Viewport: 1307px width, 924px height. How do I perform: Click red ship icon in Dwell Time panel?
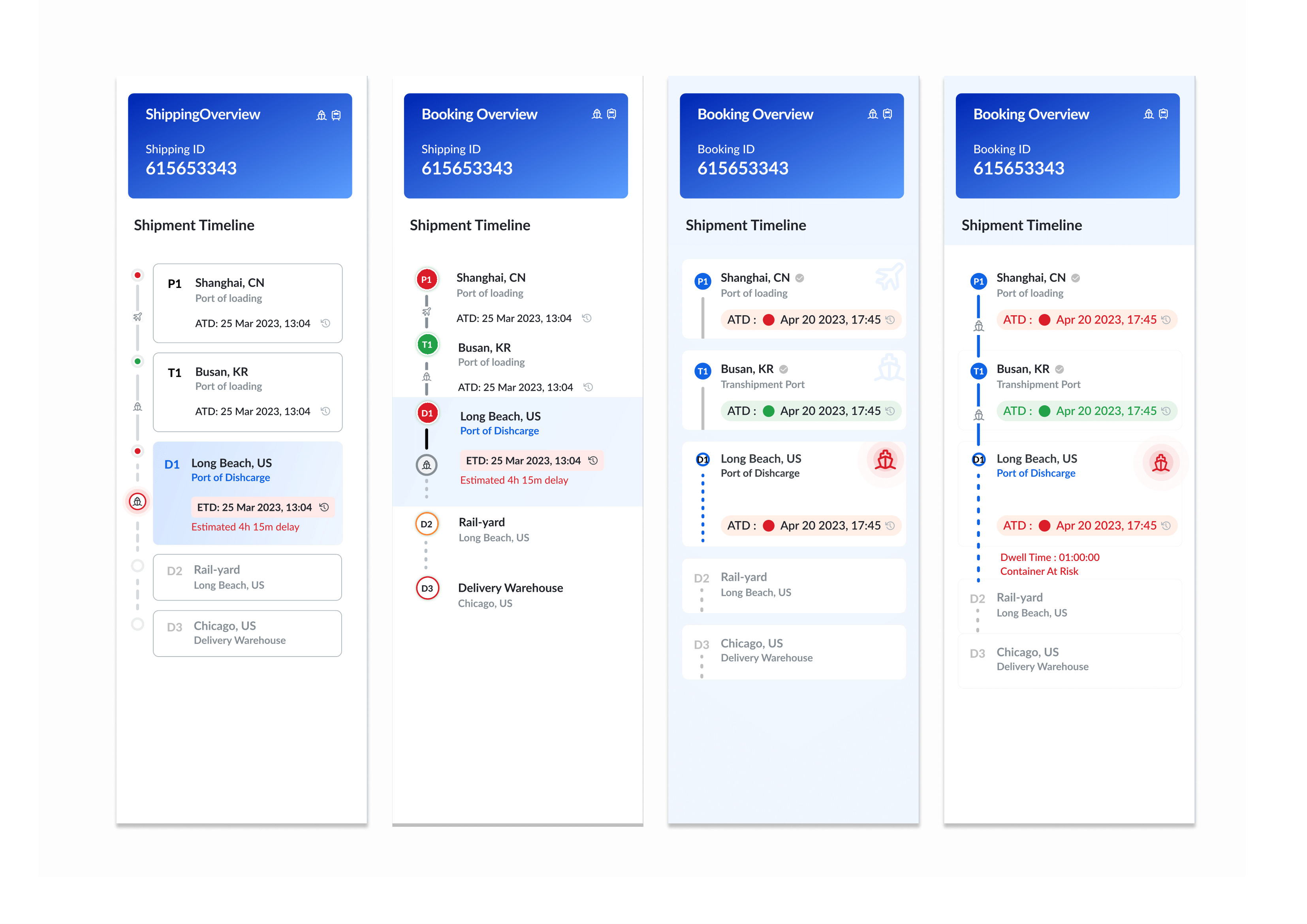point(1161,462)
